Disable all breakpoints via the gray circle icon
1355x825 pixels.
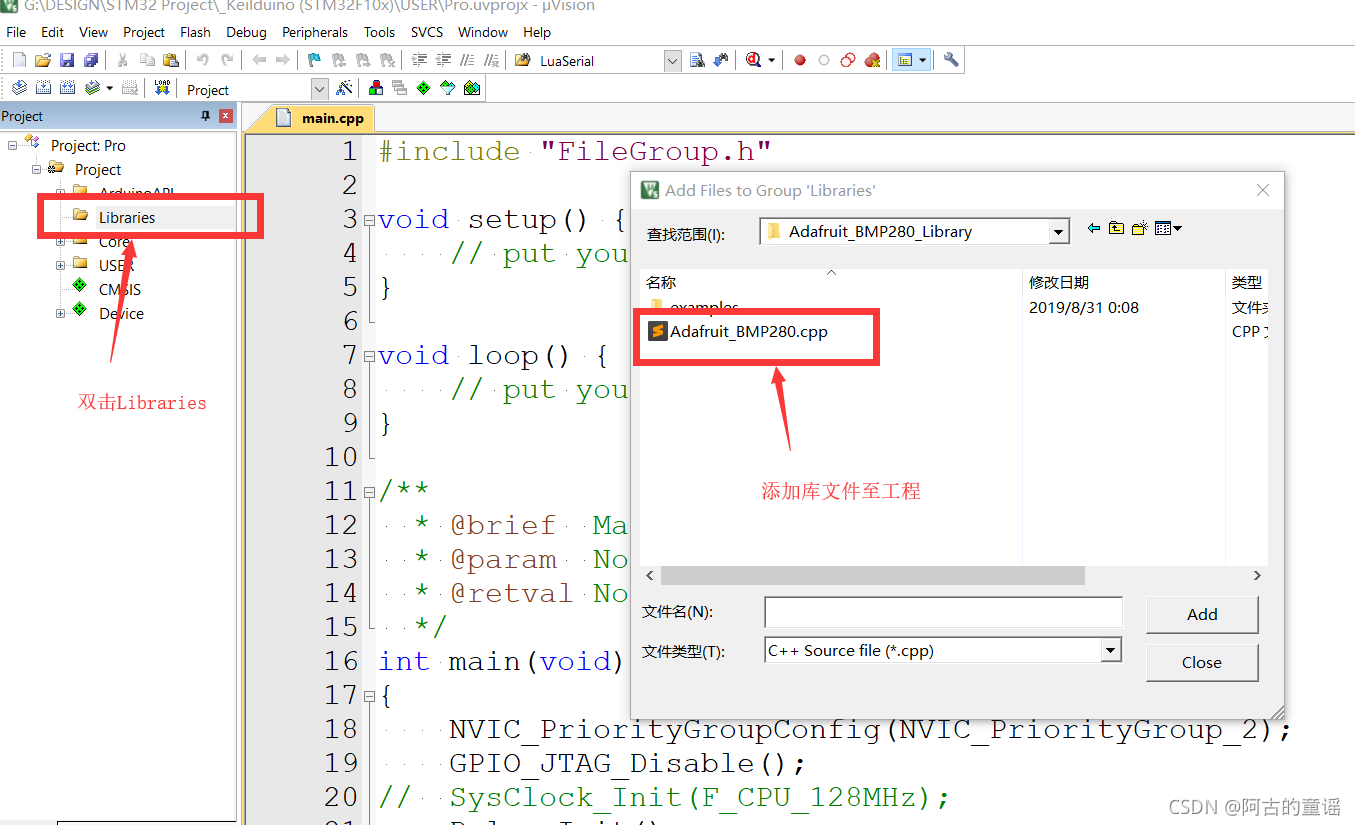823,59
